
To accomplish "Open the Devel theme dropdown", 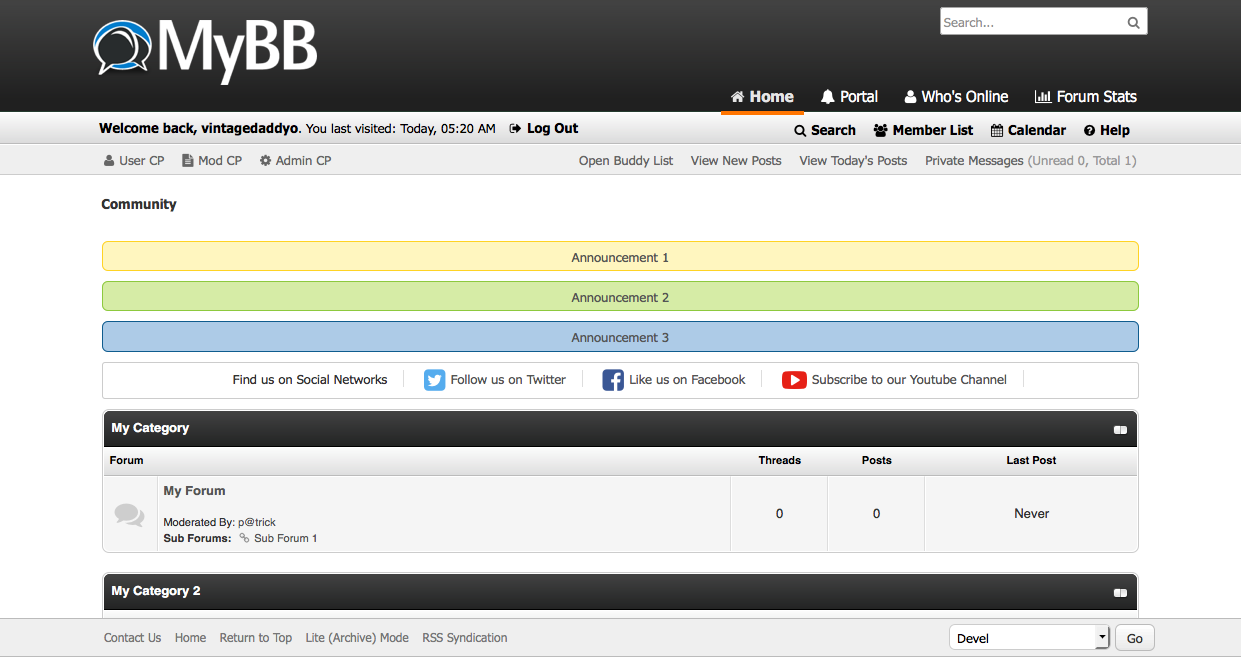I will tap(1029, 638).
